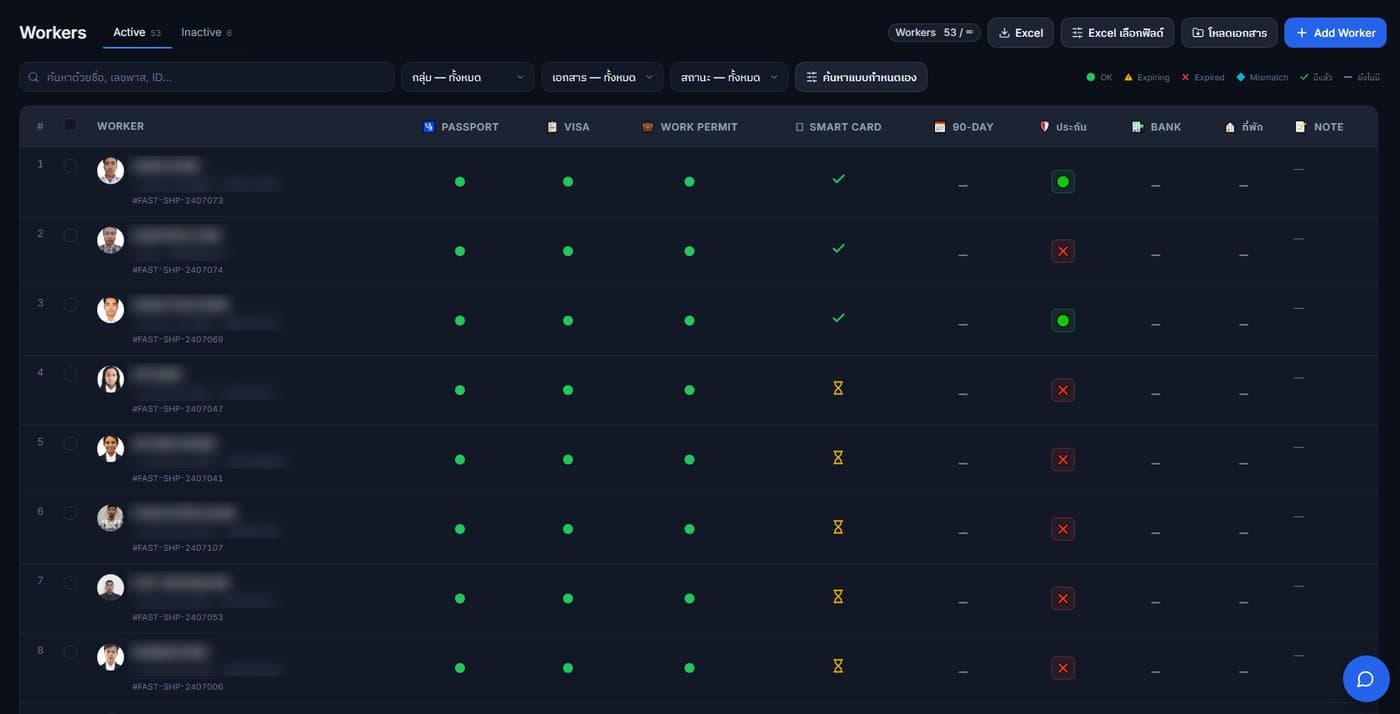Click the Add Worker button
Screen dimensions: 1400x714
pos(1335,33)
